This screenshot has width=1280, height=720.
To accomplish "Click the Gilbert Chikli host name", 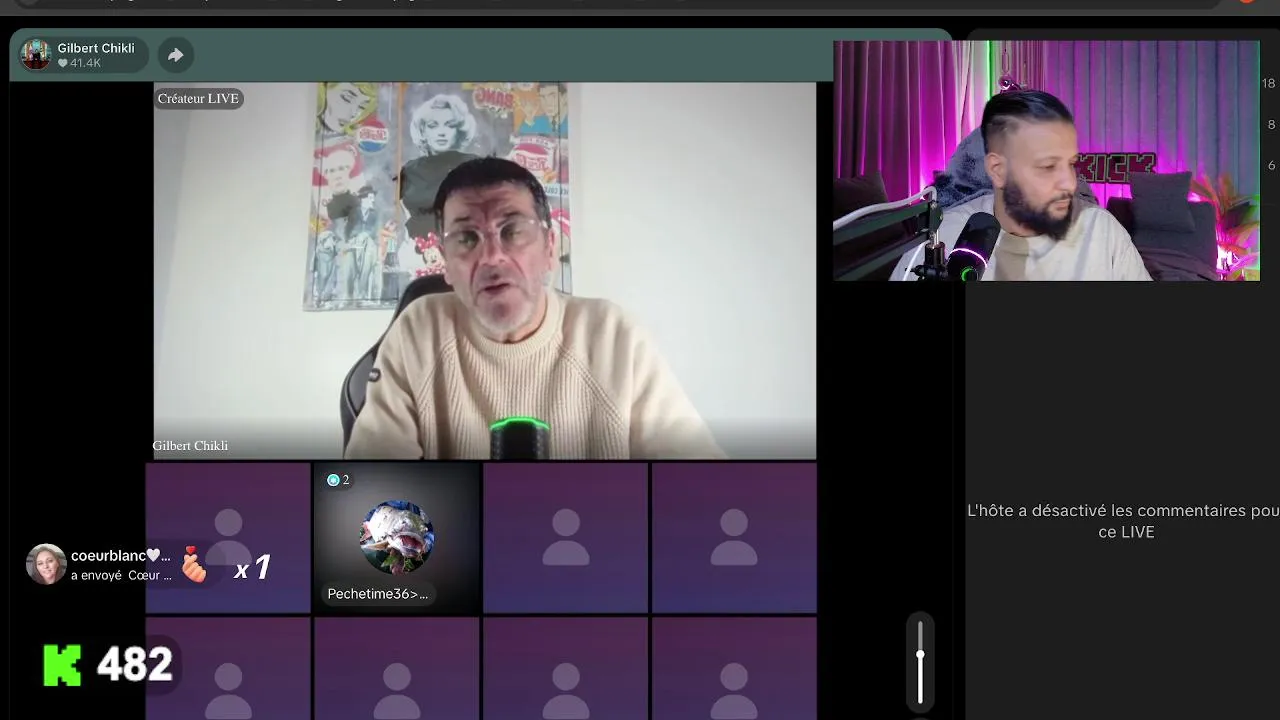I will [96, 48].
